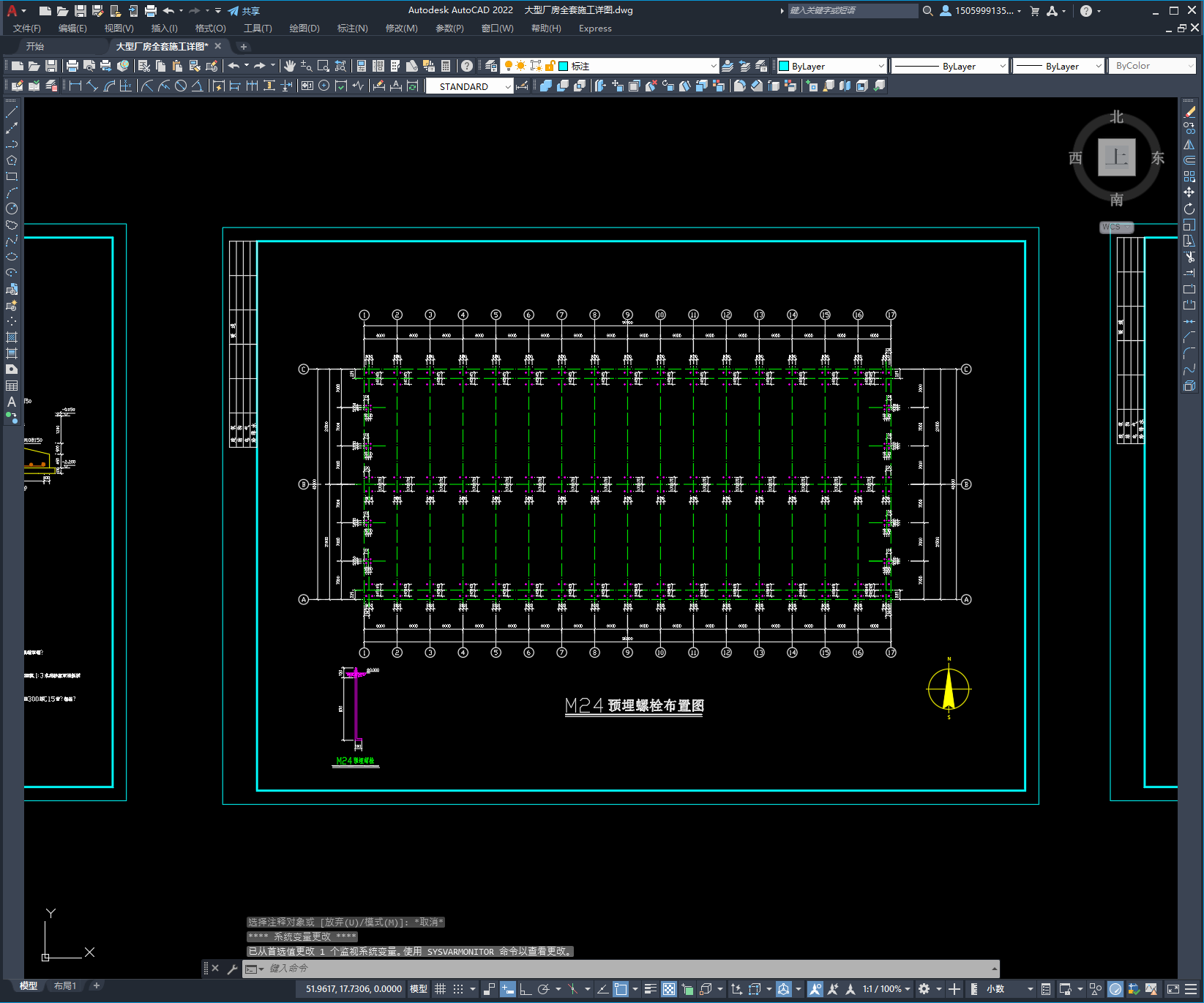This screenshot has width=1204, height=1003.
Task: Select the Erase tool in modify toolbar
Action: pyautogui.click(x=1189, y=112)
